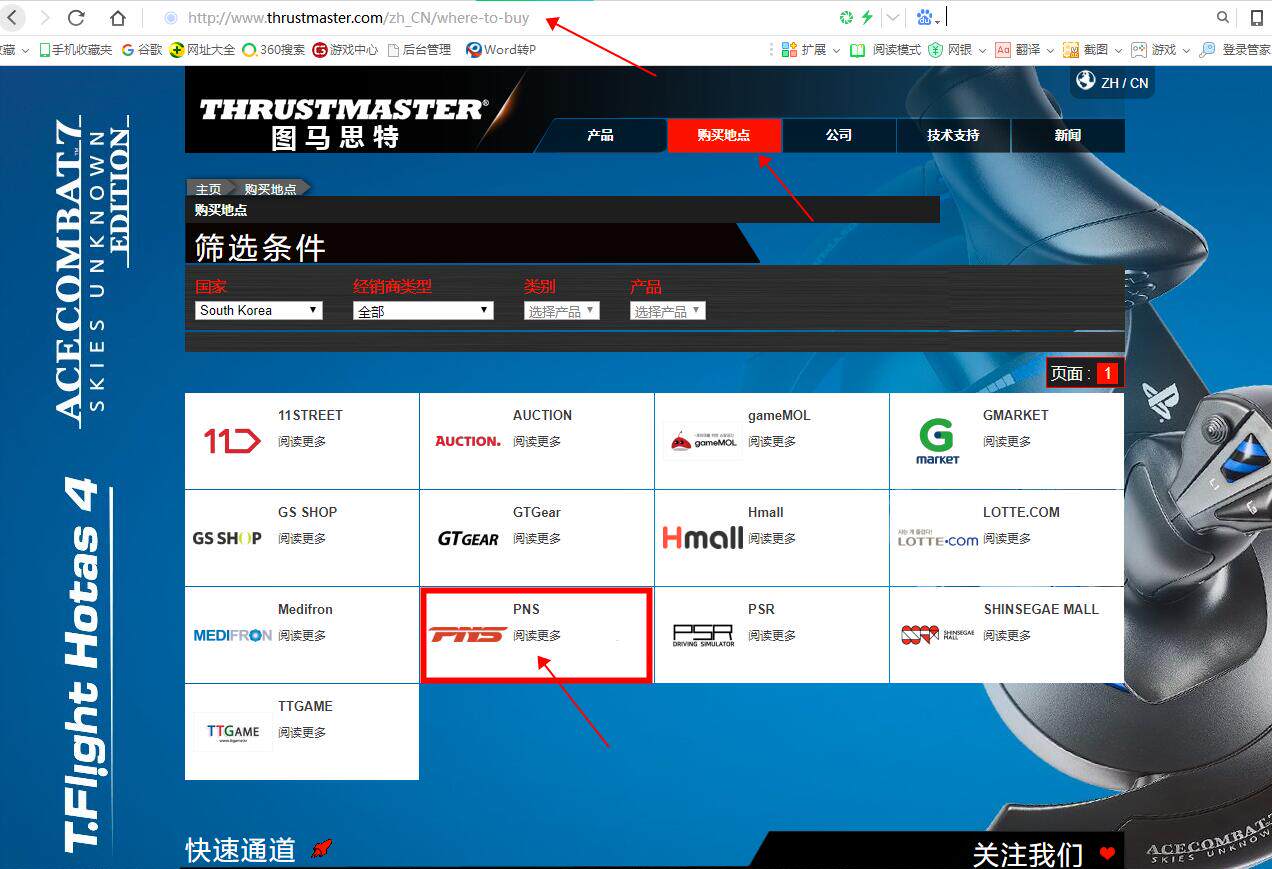Open the 游戏中心 bookmark

(345, 49)
